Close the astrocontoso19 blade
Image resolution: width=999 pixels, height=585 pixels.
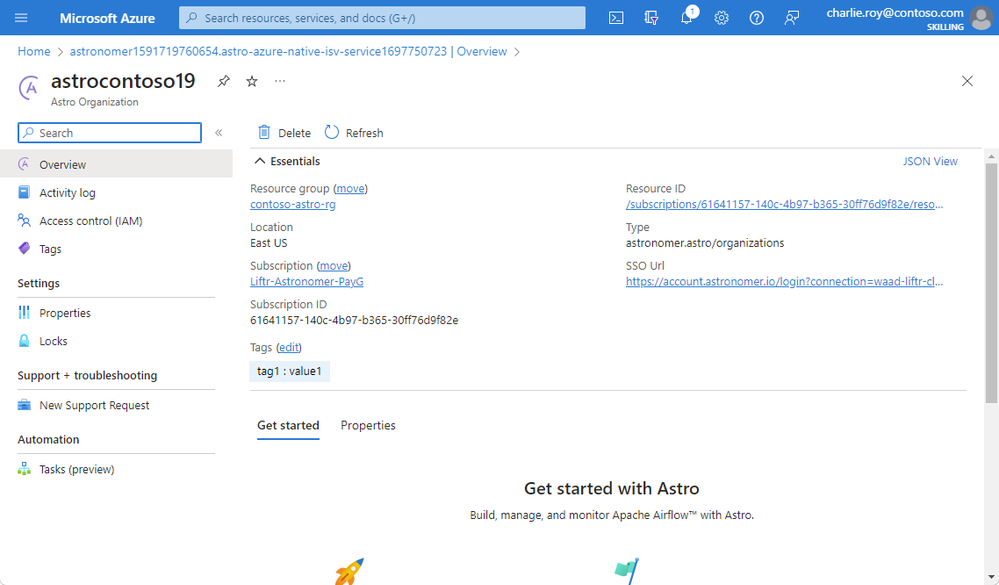pyautogui.click(x=967, y=81)
